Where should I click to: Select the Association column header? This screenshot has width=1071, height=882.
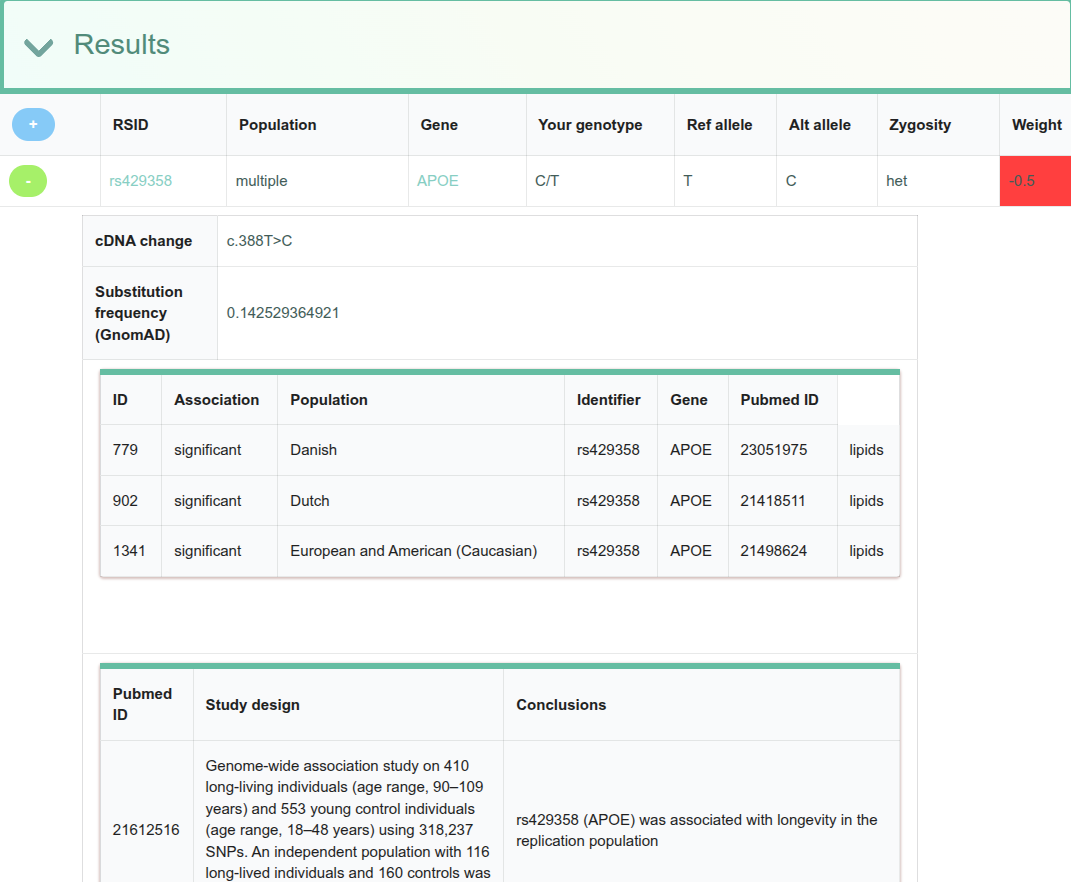click(217, 400)
